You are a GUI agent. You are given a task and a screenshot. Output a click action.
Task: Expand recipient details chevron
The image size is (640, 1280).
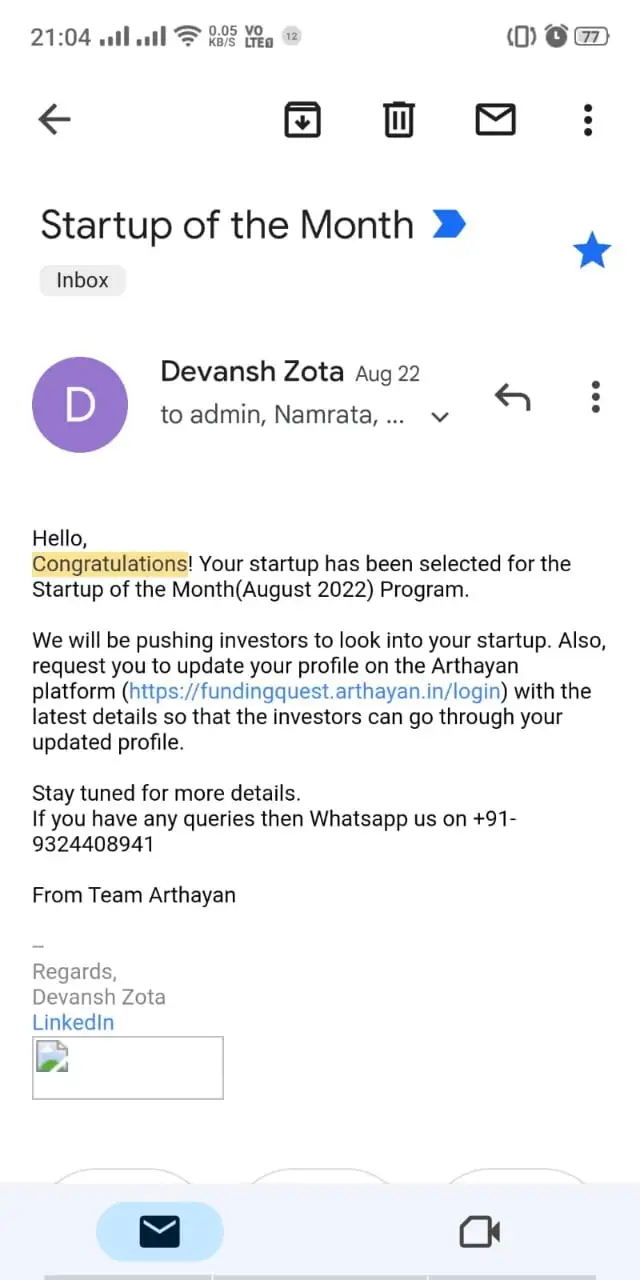(x=439, y=417)
